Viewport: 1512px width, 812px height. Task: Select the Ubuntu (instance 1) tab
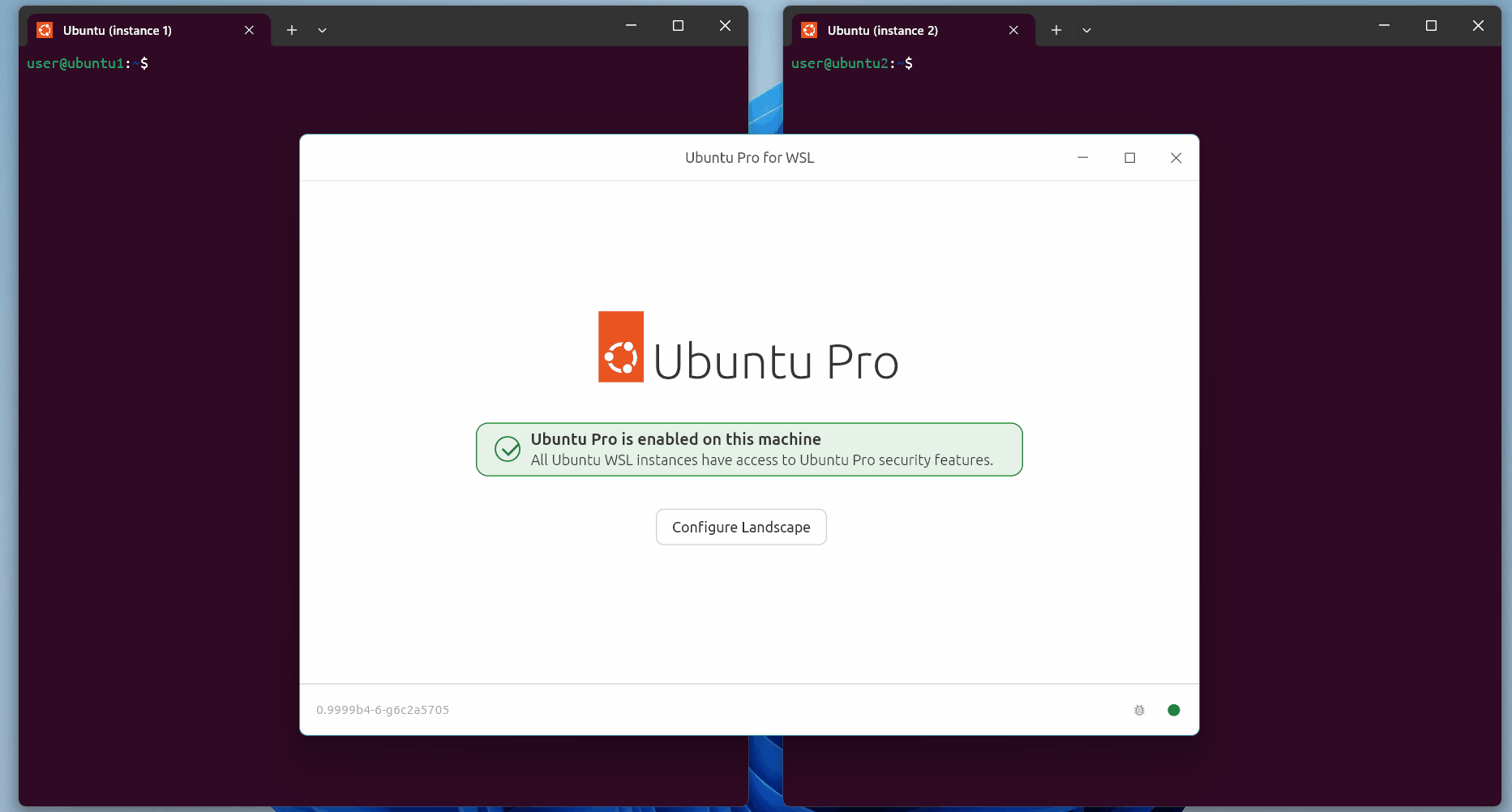pyautogui.click(x=149, y=30)
